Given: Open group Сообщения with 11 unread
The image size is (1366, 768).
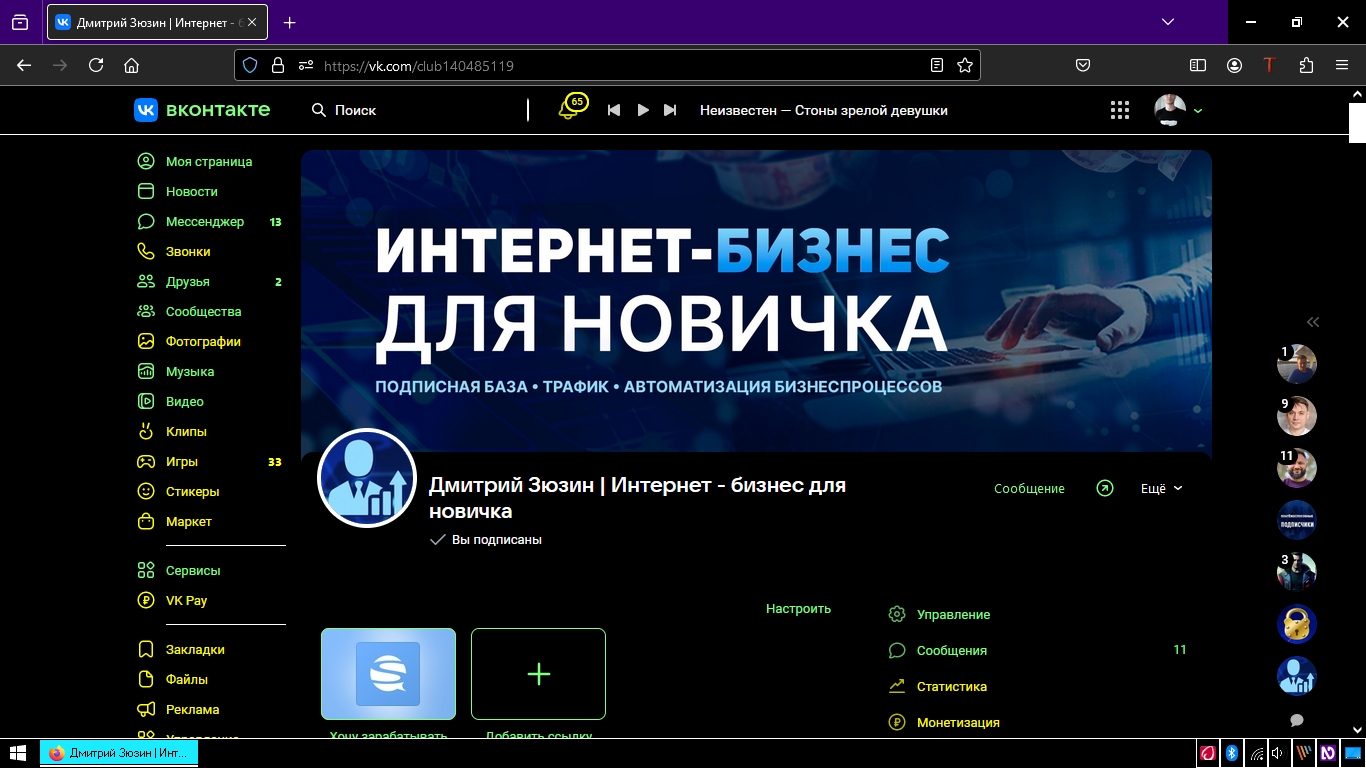Looking at the screenshot, I should click(x=1037, y=650).
